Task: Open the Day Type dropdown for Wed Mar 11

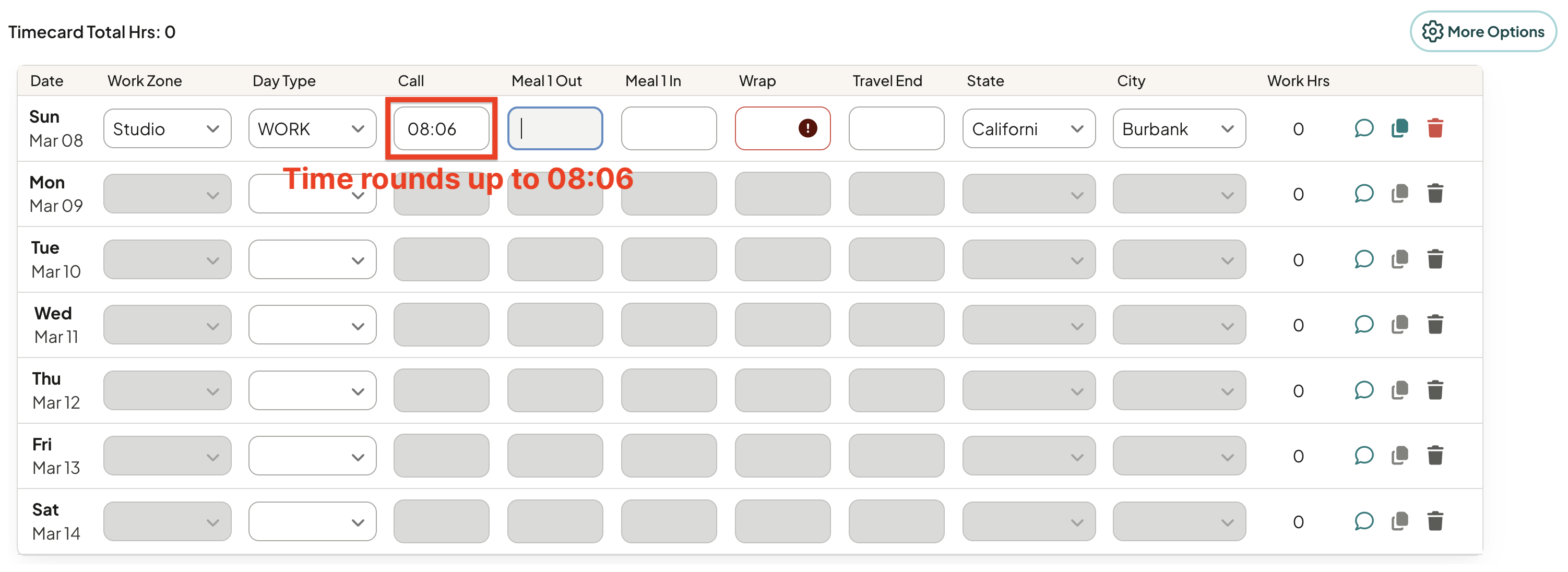Action: click(312, 324)
